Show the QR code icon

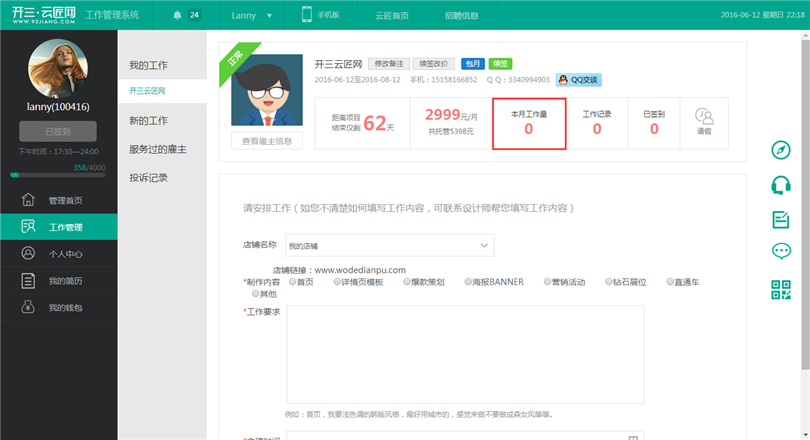(x=781, y=290)
